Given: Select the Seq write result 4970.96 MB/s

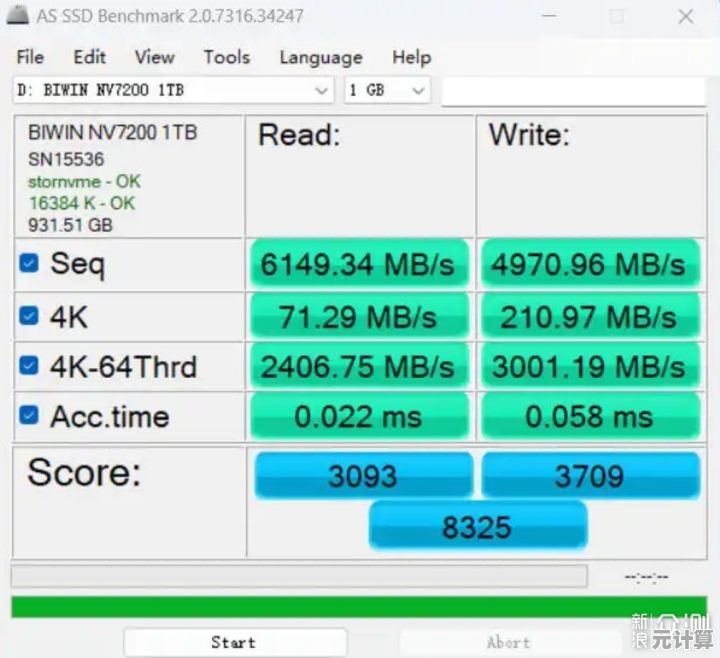Looking at the screenshot, I should (x=590, y=264).
